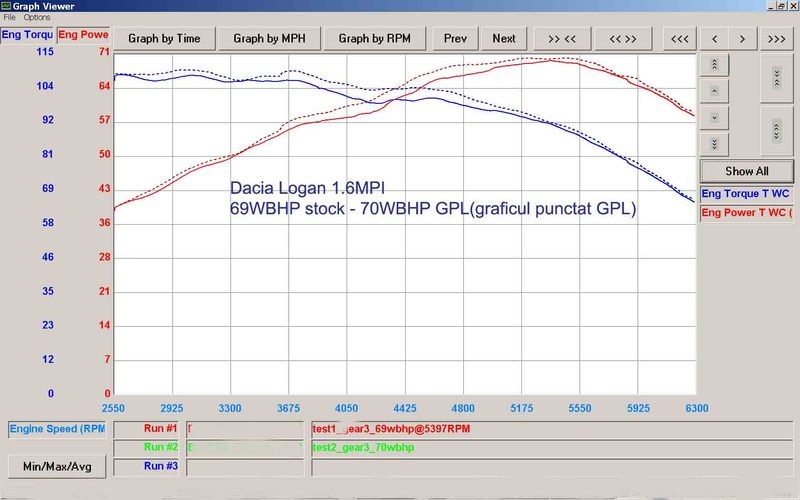Click the 104 torque axis value
800x500 pixels.
coord(45,86)
